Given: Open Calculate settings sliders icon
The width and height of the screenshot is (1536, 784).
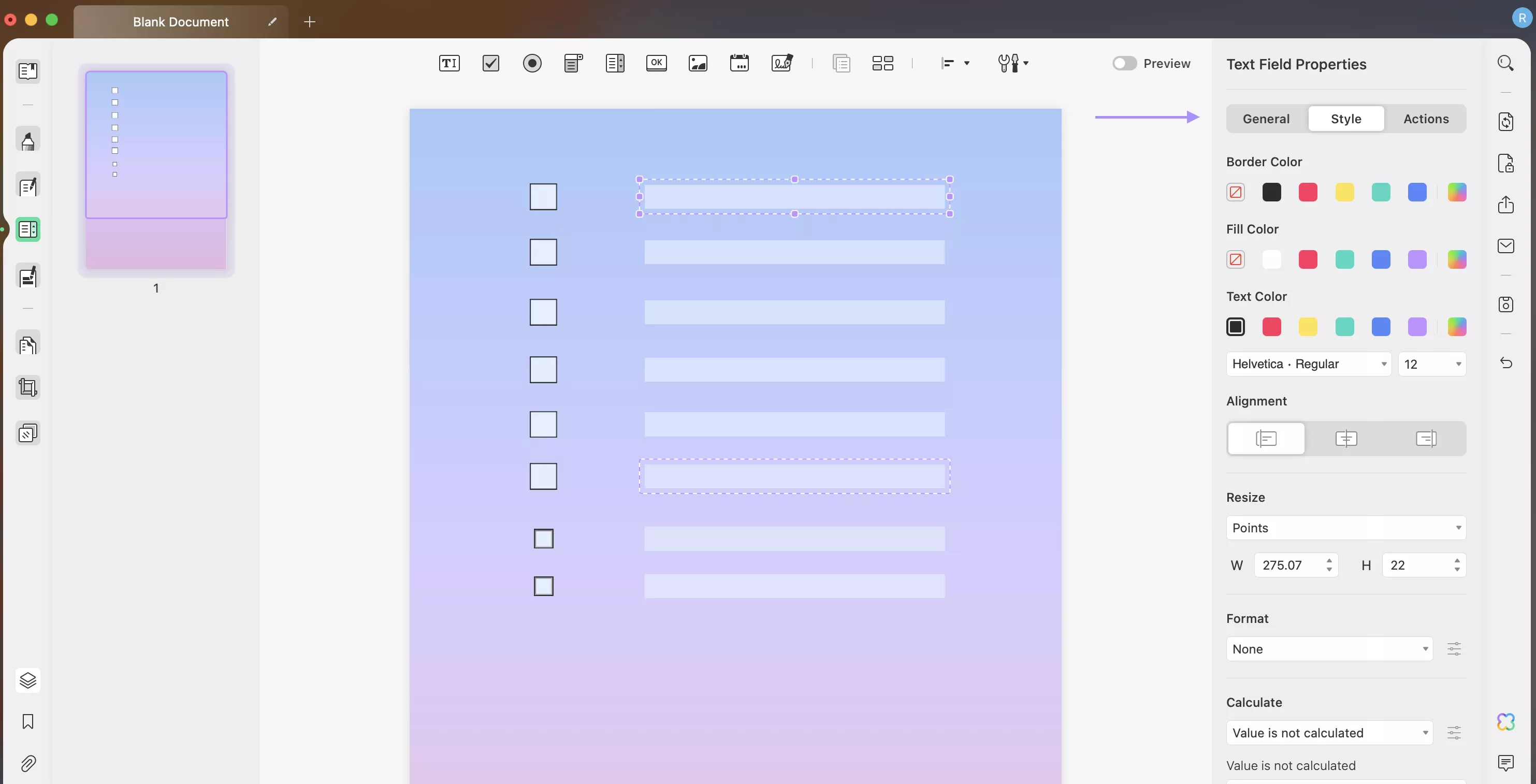Looking at the screenshot, I should (x=1454, y=733).
